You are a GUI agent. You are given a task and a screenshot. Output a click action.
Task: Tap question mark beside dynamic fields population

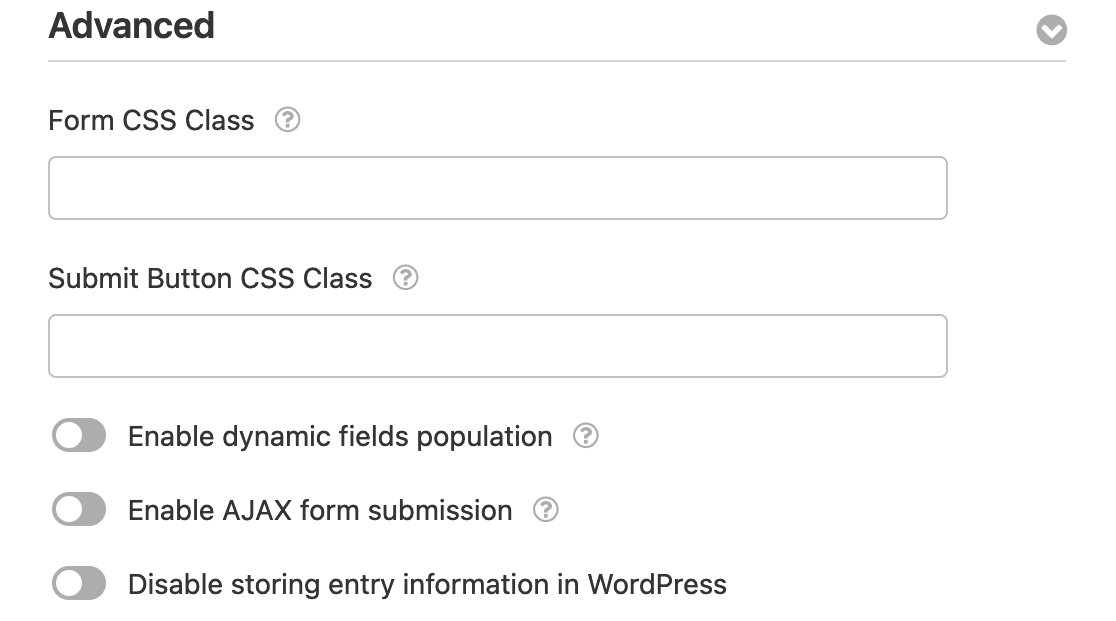point(585,436)
